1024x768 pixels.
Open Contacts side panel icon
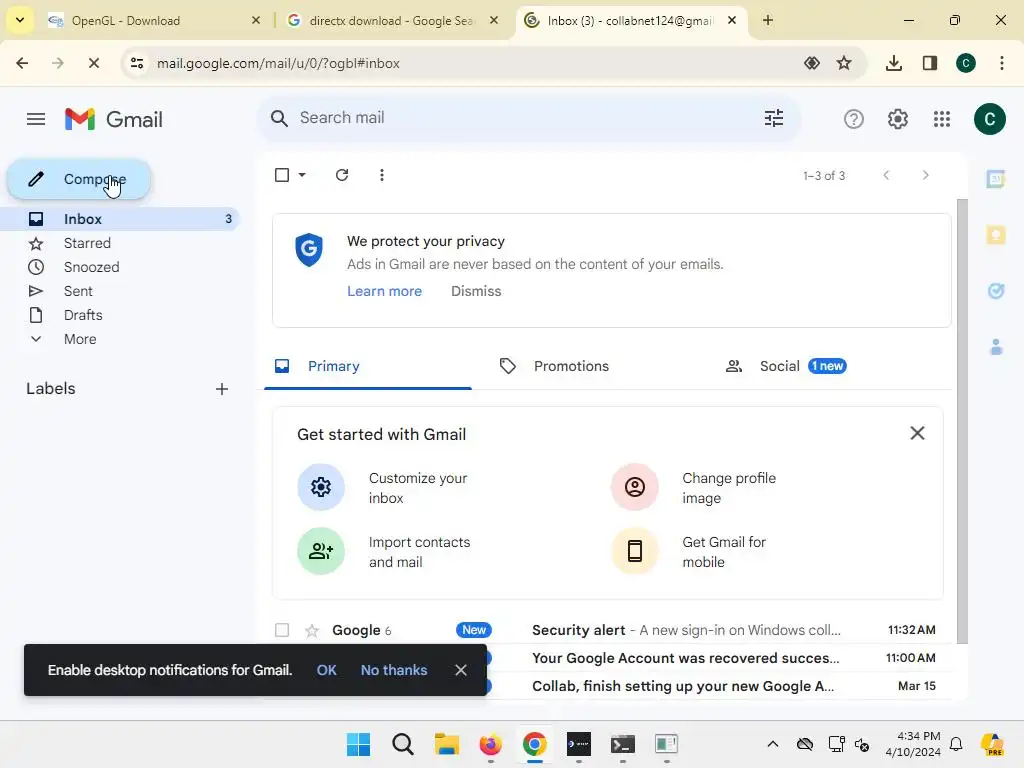tap(995, 347)
